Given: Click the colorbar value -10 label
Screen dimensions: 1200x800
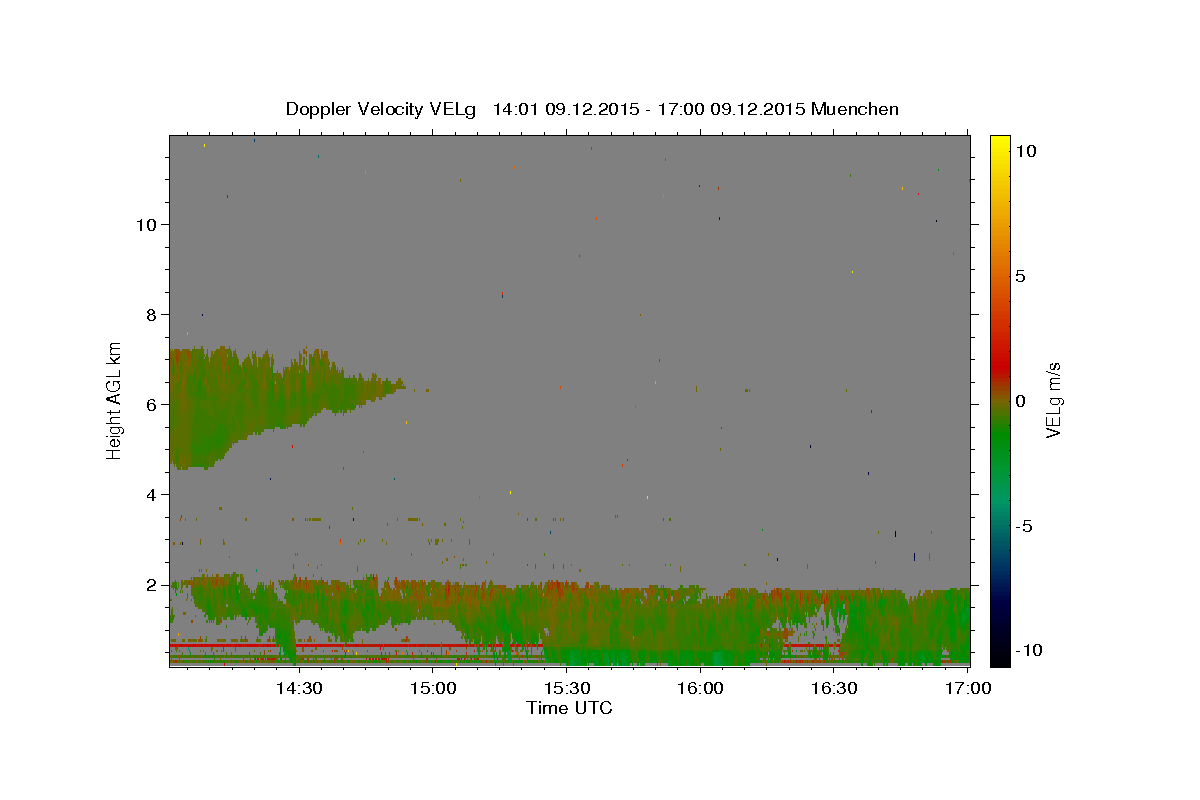Looking at the screenshot, I should click(x=1029, y=650).
